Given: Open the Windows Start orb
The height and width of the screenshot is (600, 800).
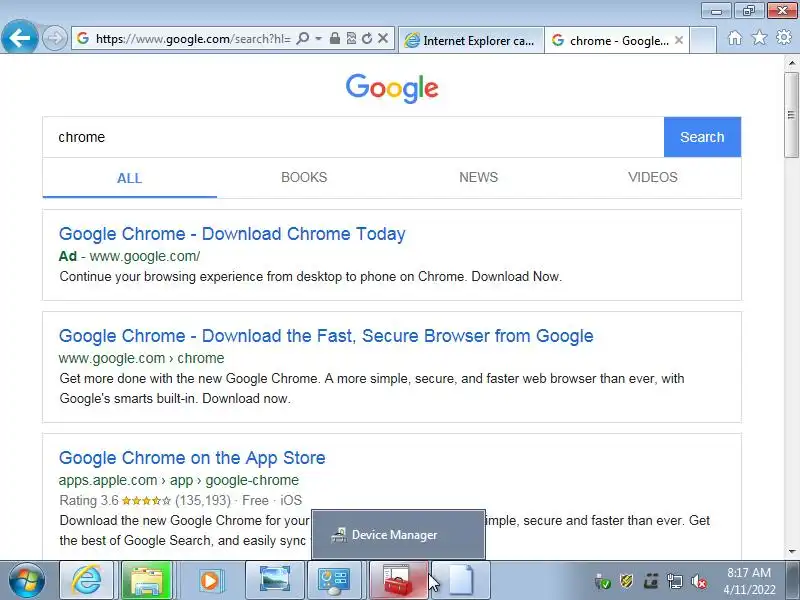Looking at the screenshot, I should [x=27, y=581].
